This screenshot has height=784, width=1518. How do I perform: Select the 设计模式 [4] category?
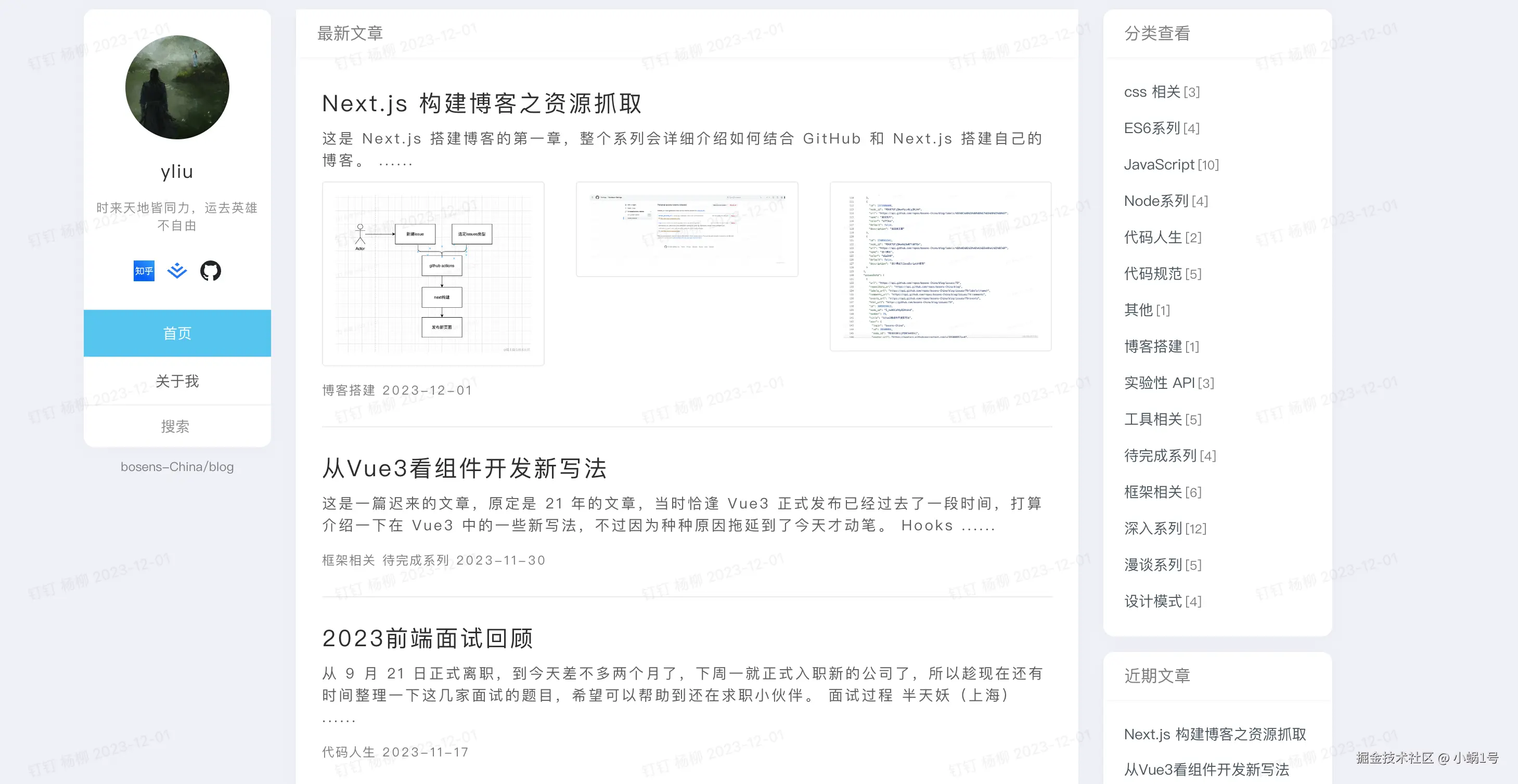click(x=1162, y=602)
